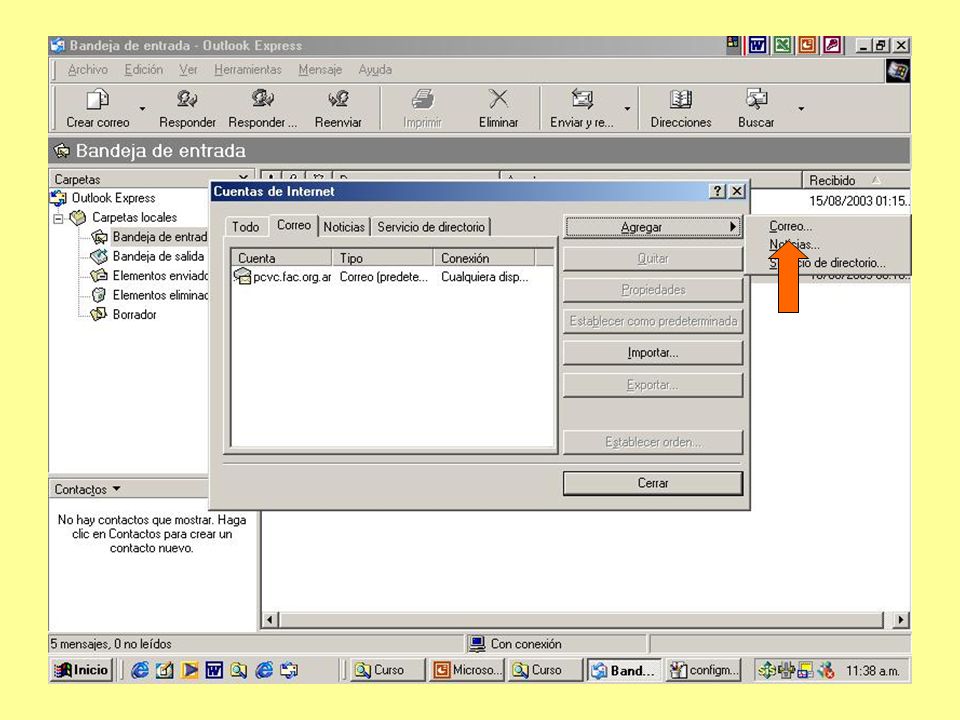Sort by the Recibido column header
This screenshot has width=960, height=720.
(x=856, y=180)
